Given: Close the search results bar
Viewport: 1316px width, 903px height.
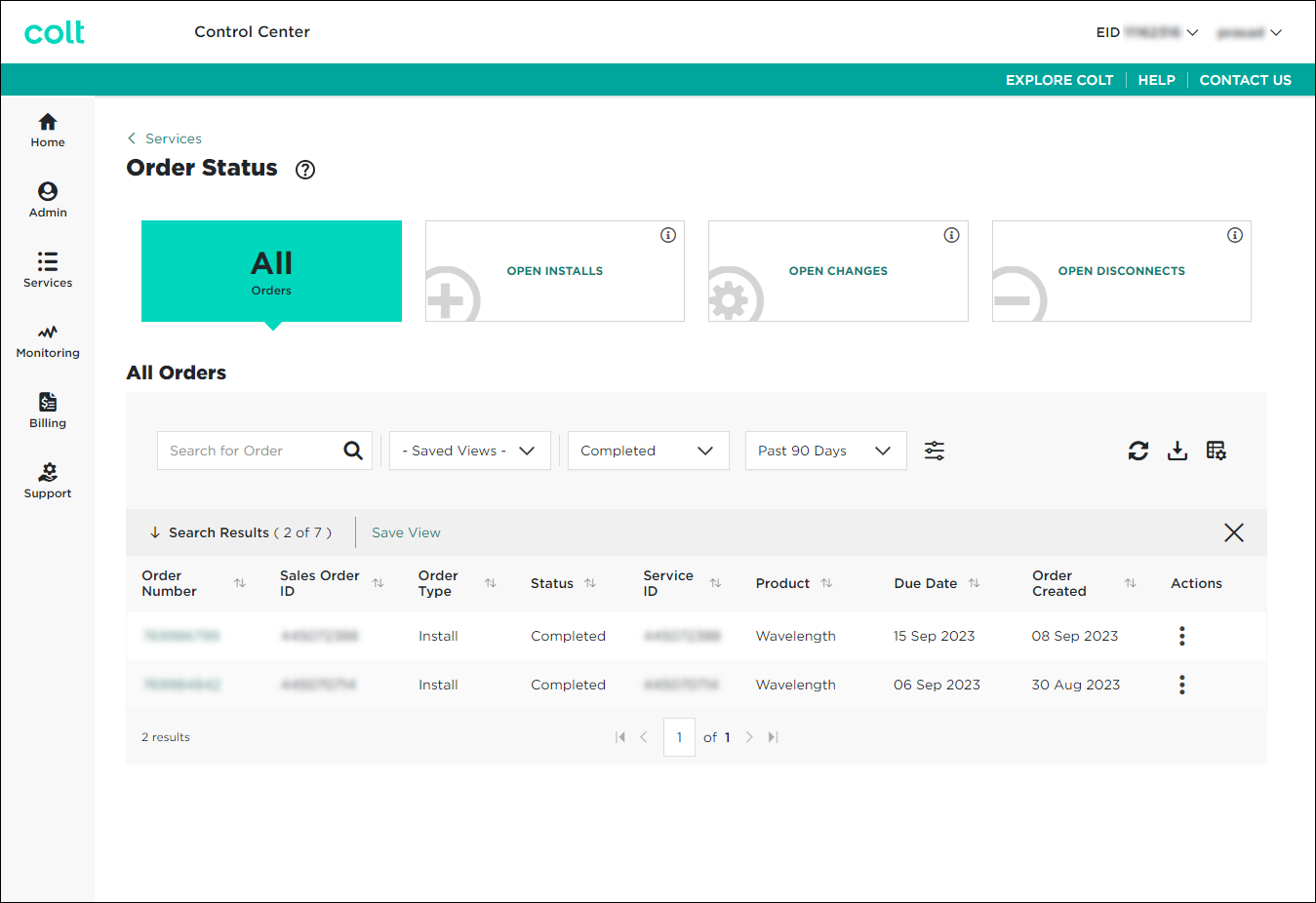Looking at the screenshot, I should (x=1234, y=532).
